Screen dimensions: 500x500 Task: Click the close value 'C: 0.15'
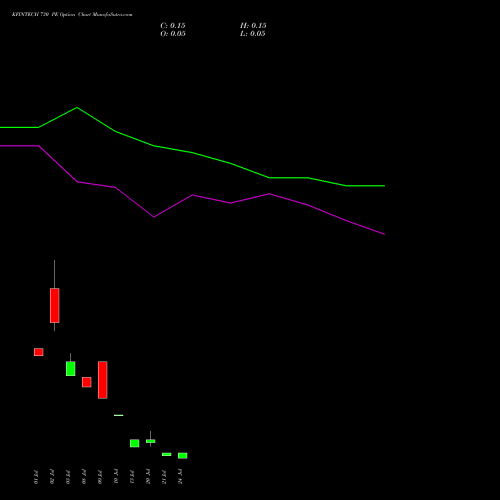[x=173, y=26]
